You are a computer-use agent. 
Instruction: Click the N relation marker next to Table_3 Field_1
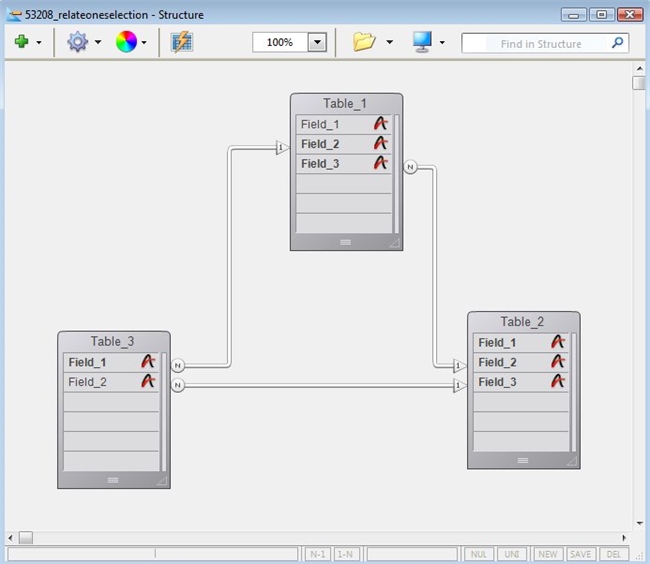(177, 366)
